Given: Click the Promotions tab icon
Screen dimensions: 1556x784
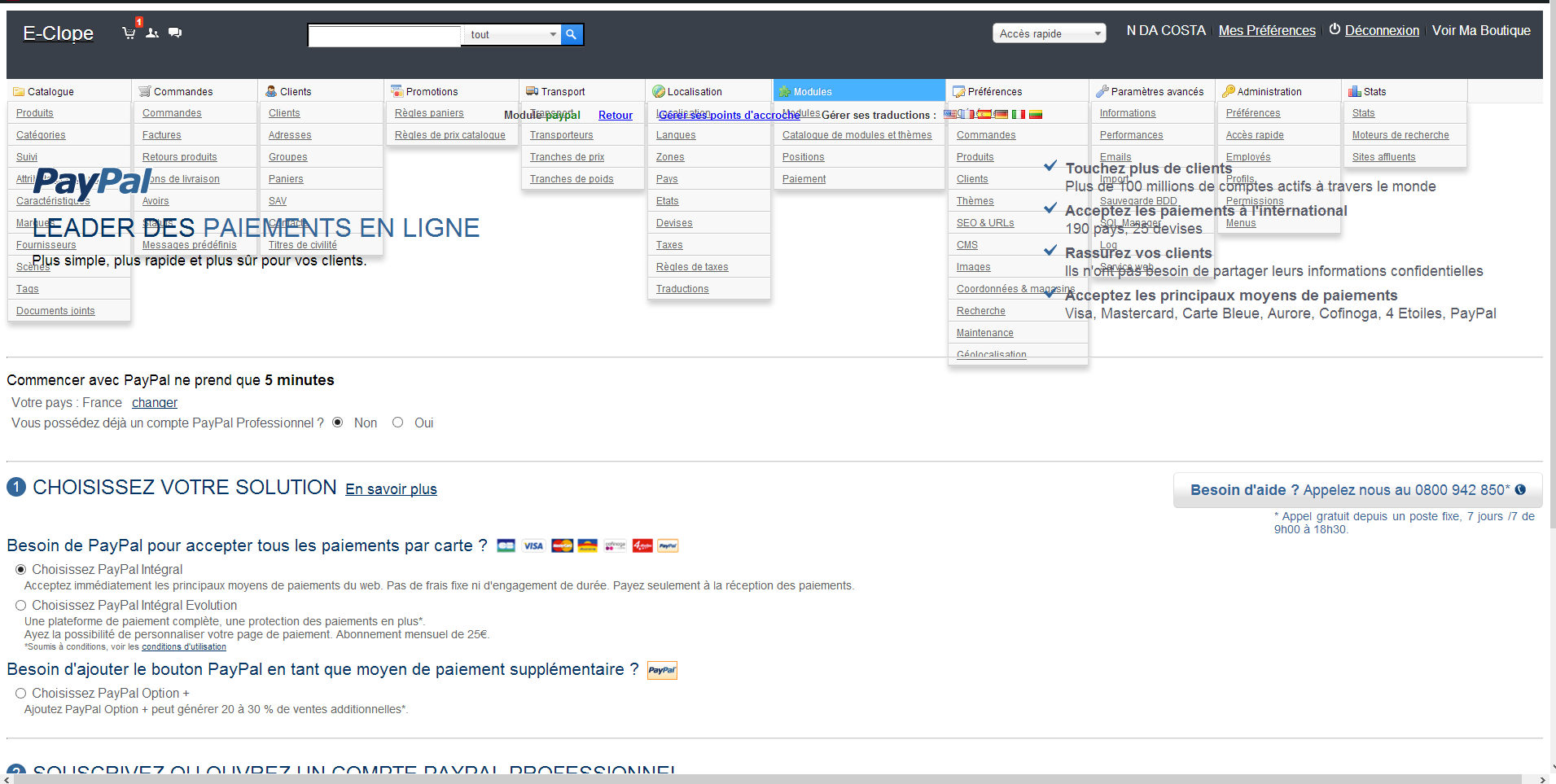Looking at the screenshot, I should point(397,91).
